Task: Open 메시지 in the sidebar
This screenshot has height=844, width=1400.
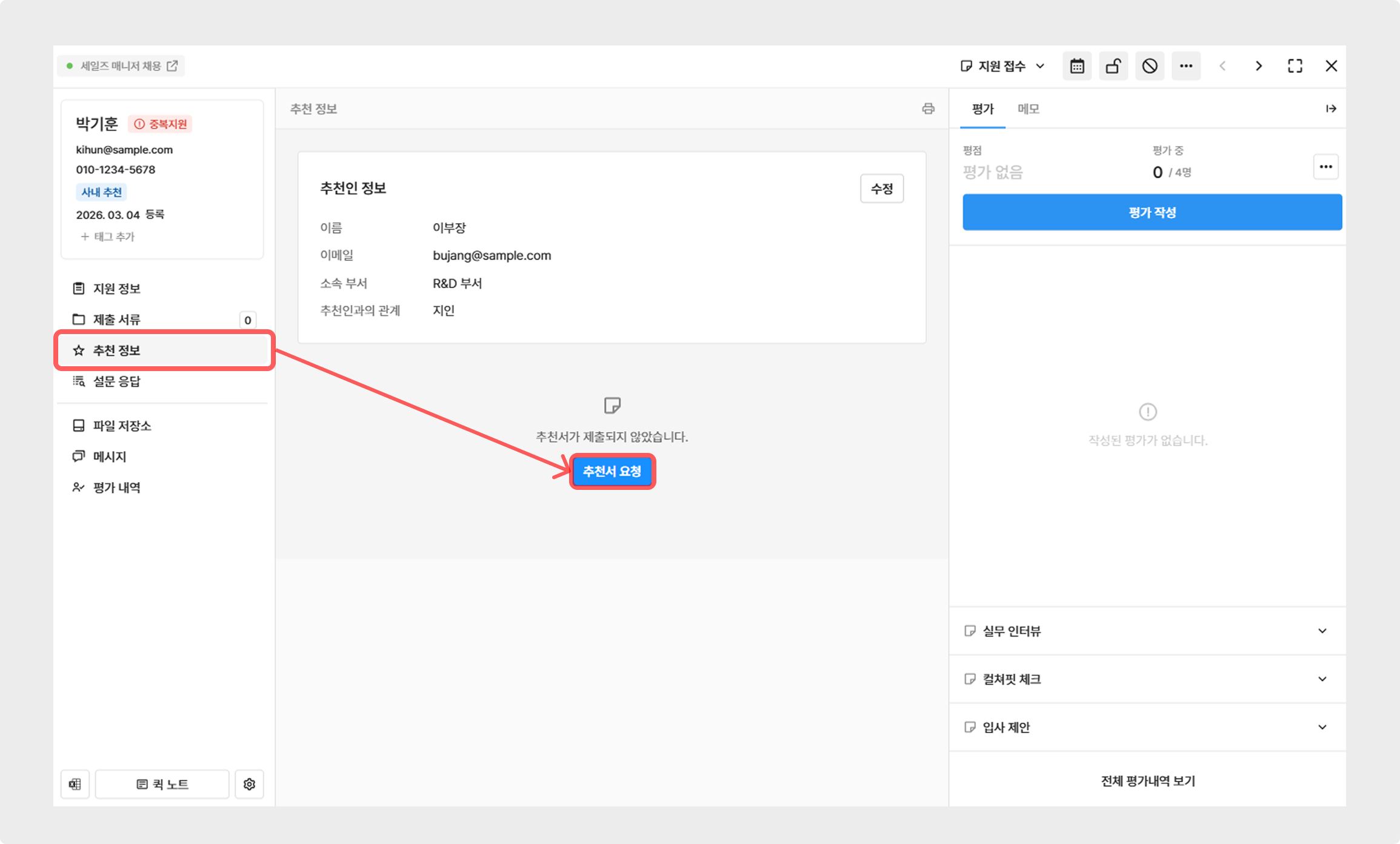Action: (162, 457)
